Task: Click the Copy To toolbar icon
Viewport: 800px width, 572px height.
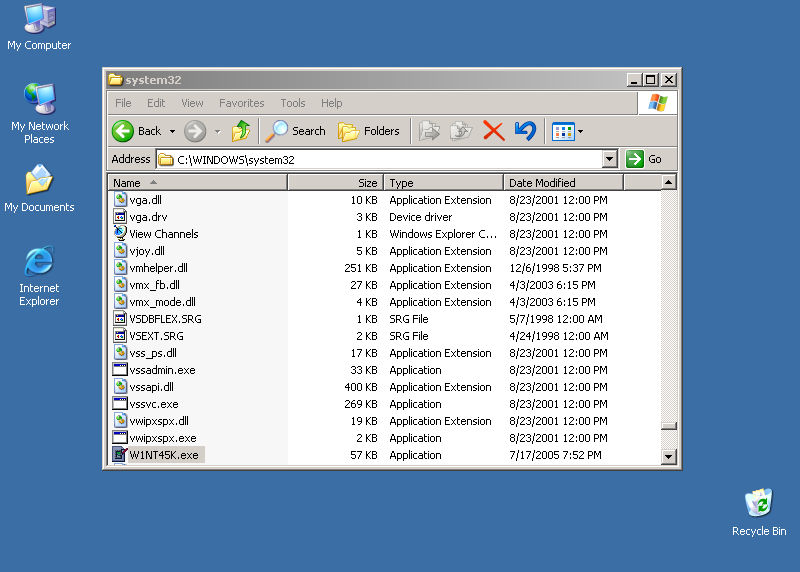Action: (x=461, y=131)
